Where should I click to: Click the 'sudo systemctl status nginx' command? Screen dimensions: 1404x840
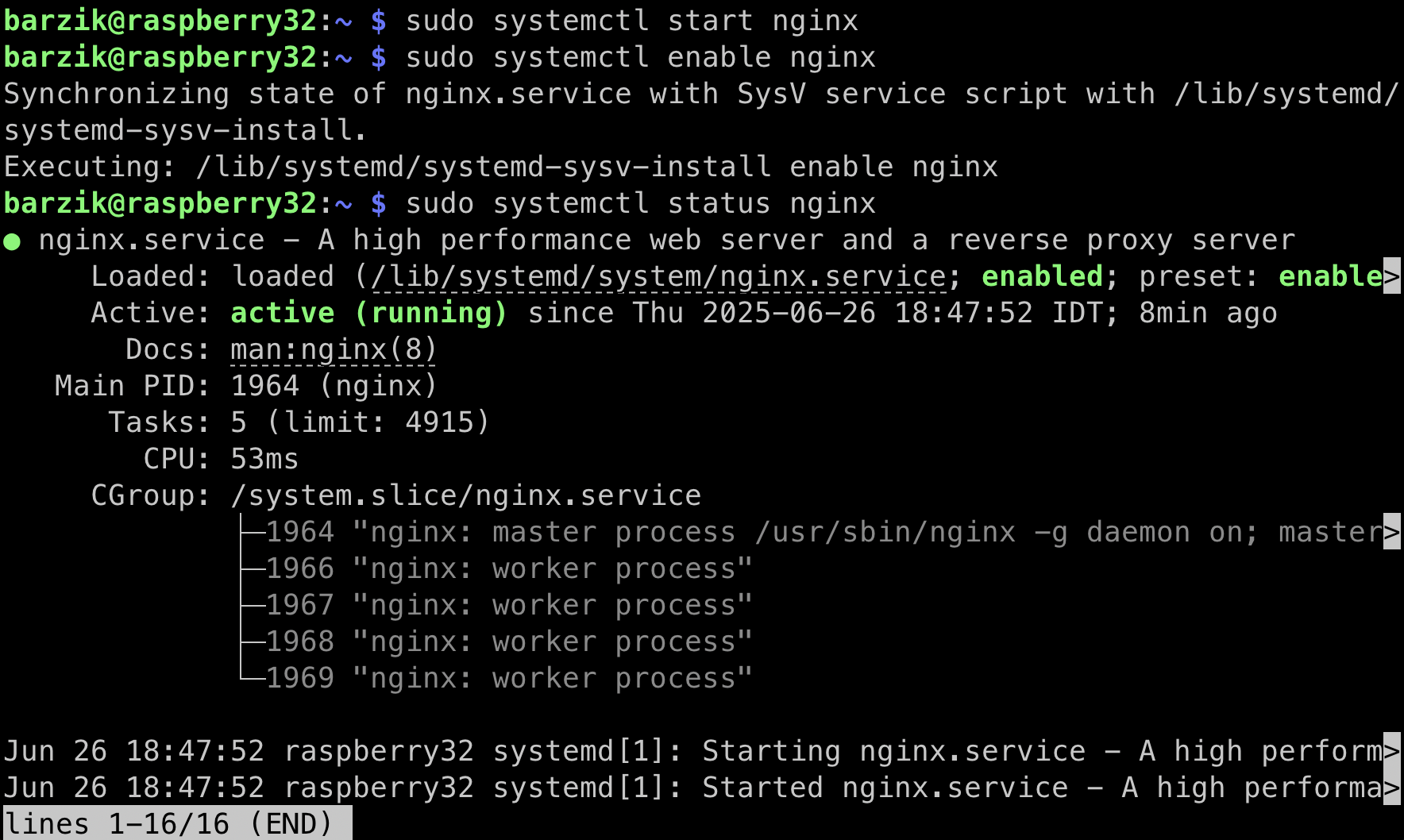click(641, 203)
